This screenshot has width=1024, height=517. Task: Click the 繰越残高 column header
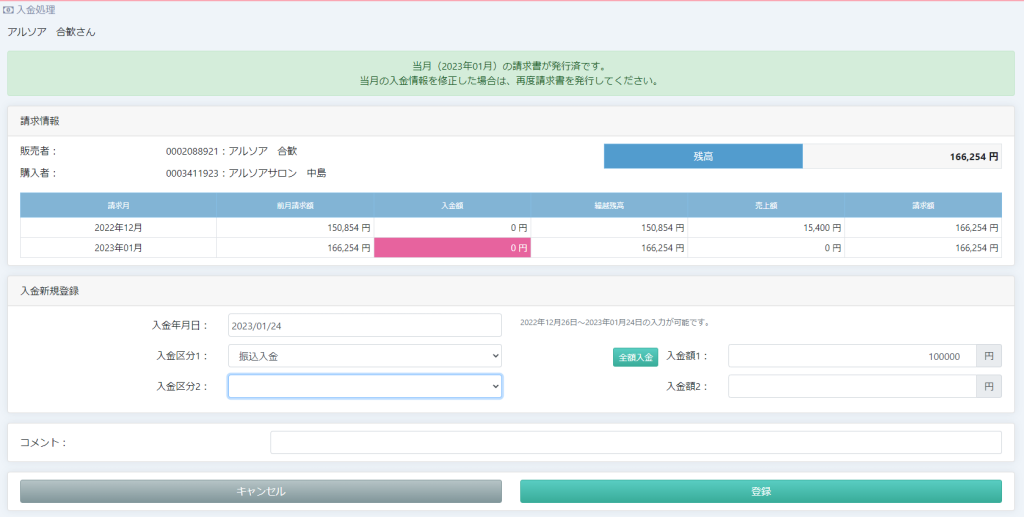(x=608, y=205)
